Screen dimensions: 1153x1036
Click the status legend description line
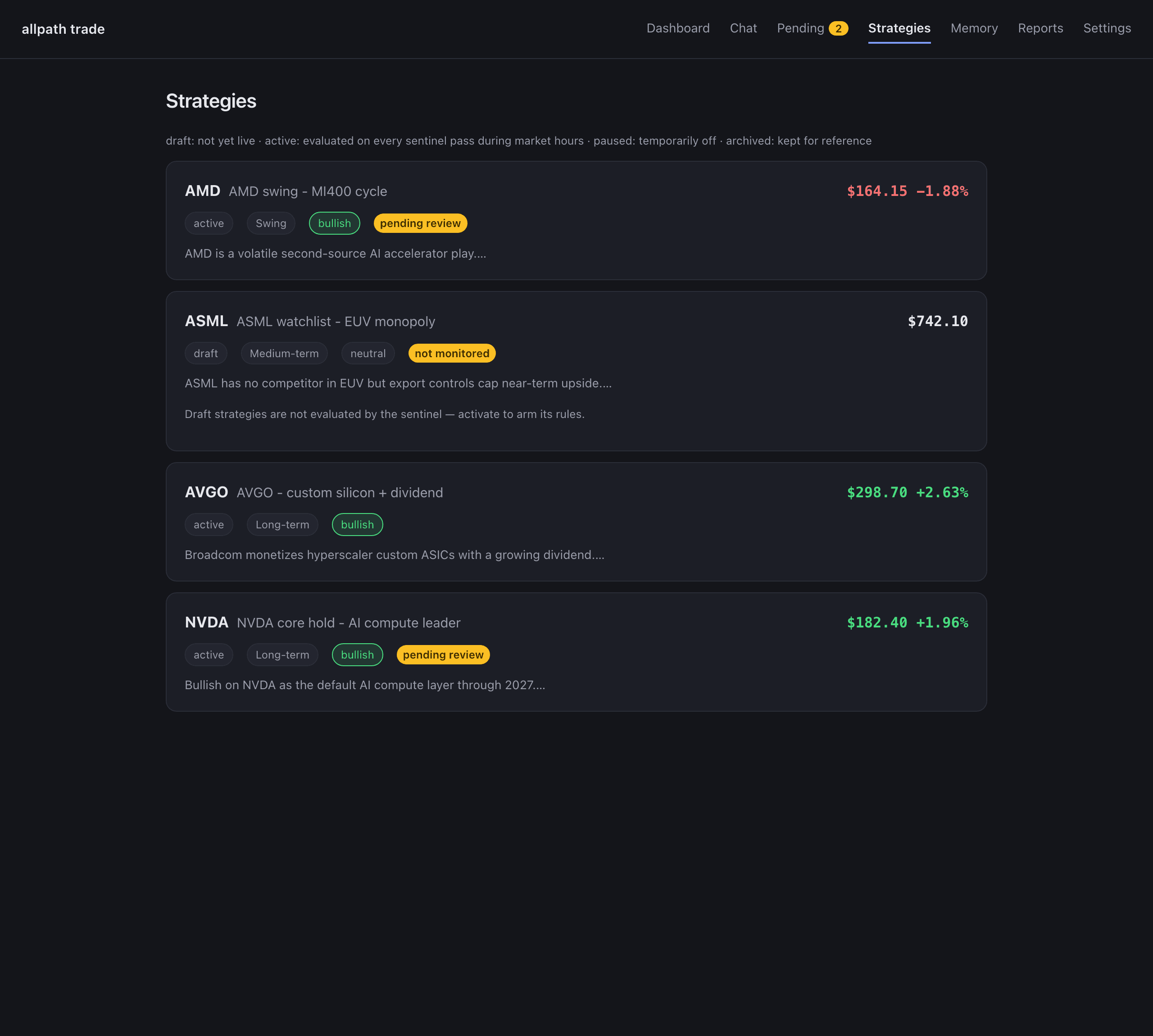click(518, 141)
